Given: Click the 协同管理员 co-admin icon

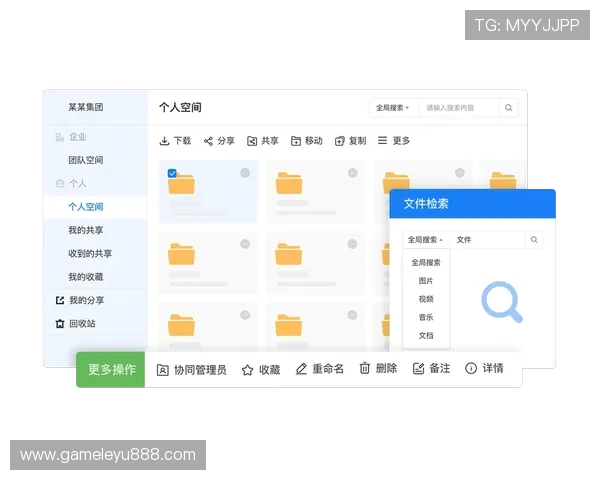Looking at the screenshot, I should [163, 370].
